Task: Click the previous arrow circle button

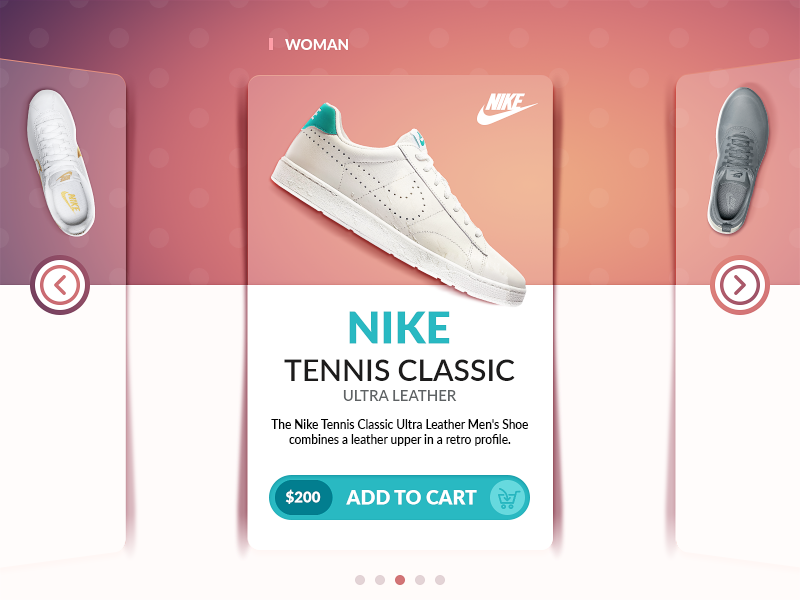Action: tap(60, 285)
